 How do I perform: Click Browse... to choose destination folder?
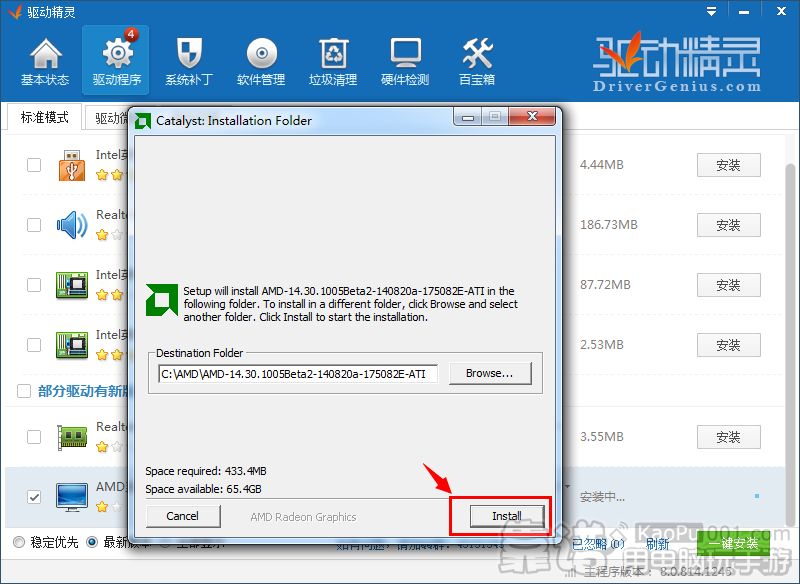490,373
